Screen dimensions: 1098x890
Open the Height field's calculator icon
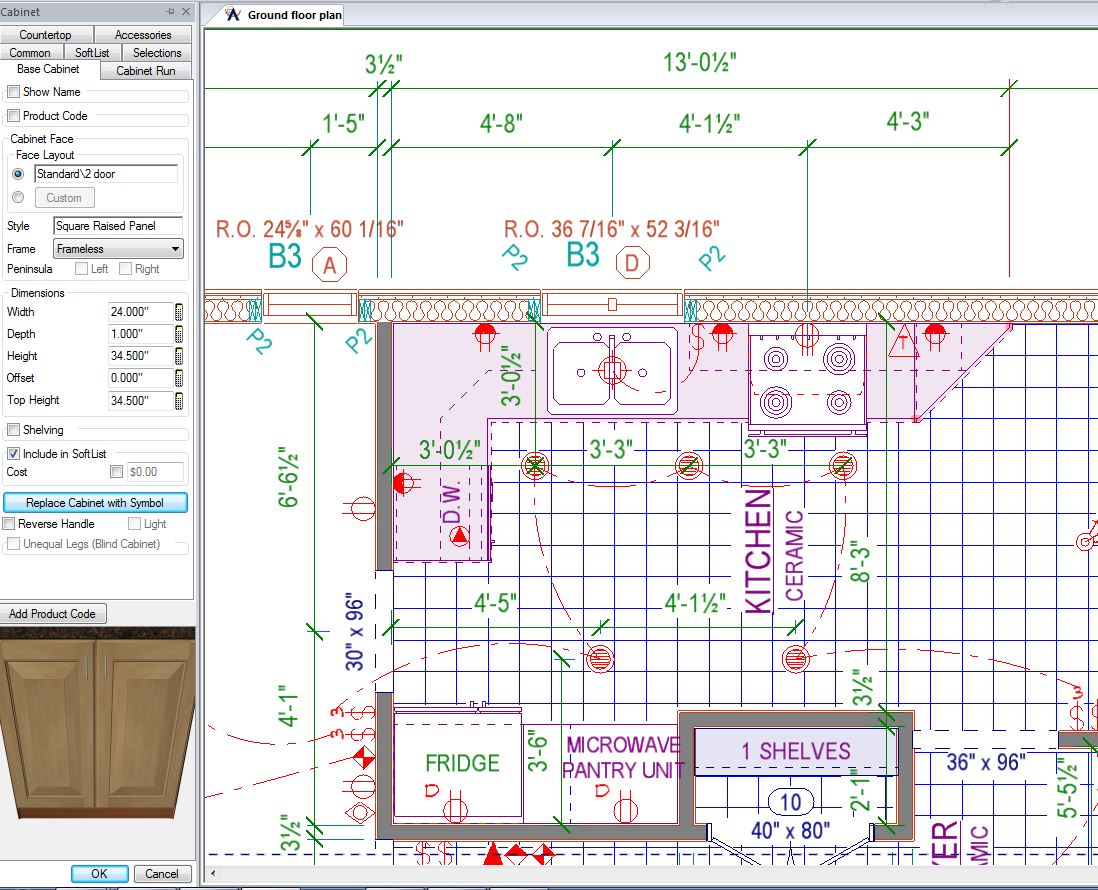coord(179,355)
